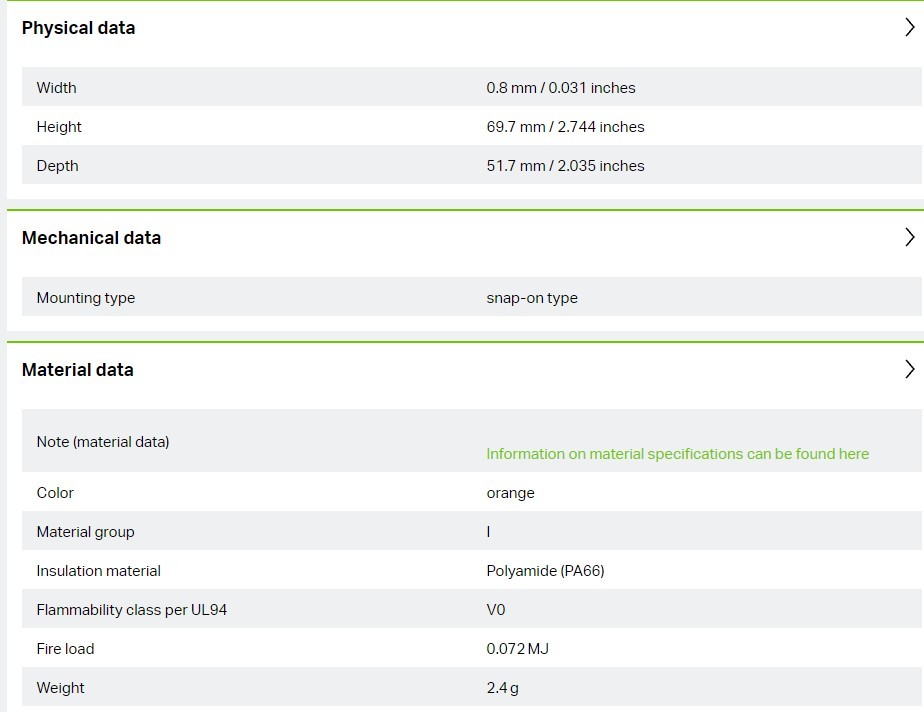Click the Material group label
This screenshot has width=924, height=712.
pyautogui.click(x=85, y=532)
